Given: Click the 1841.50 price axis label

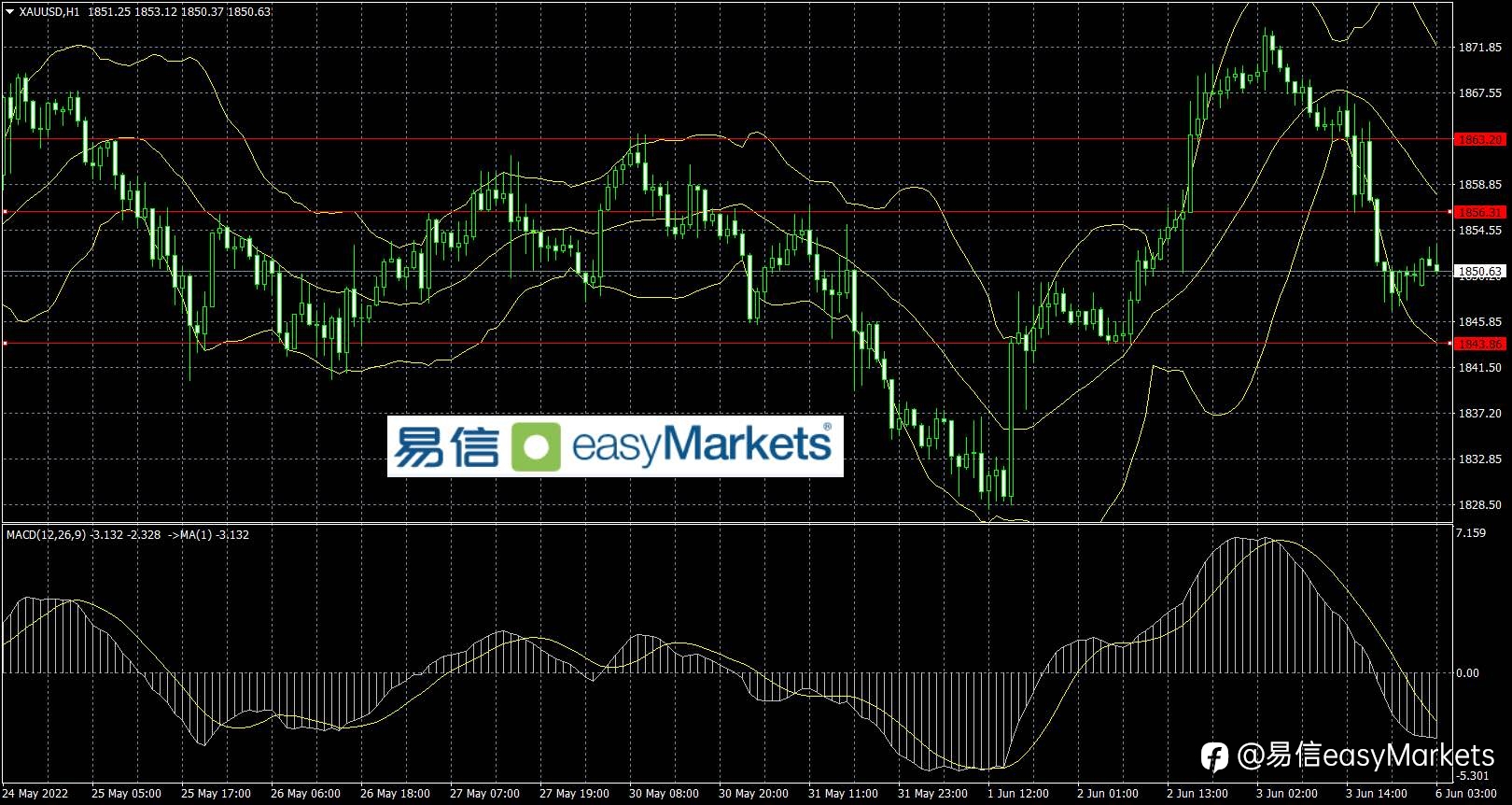Looking at the screenshot, I should [1480, 368].
